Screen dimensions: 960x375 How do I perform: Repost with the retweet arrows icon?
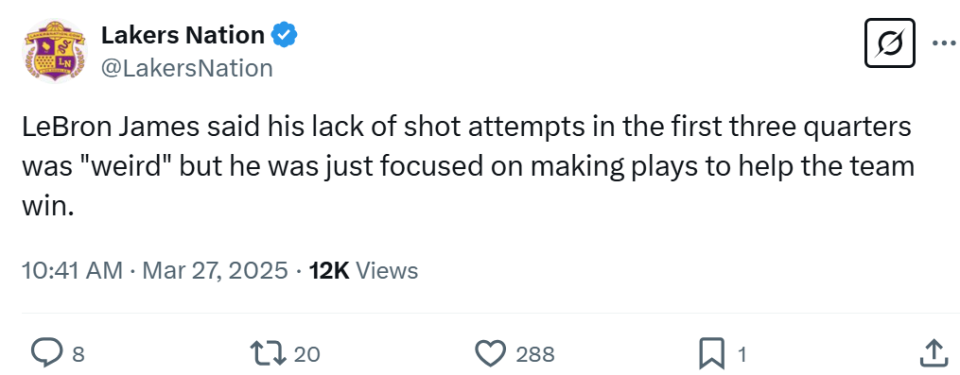pyautogui.click(x=267, y=354)
